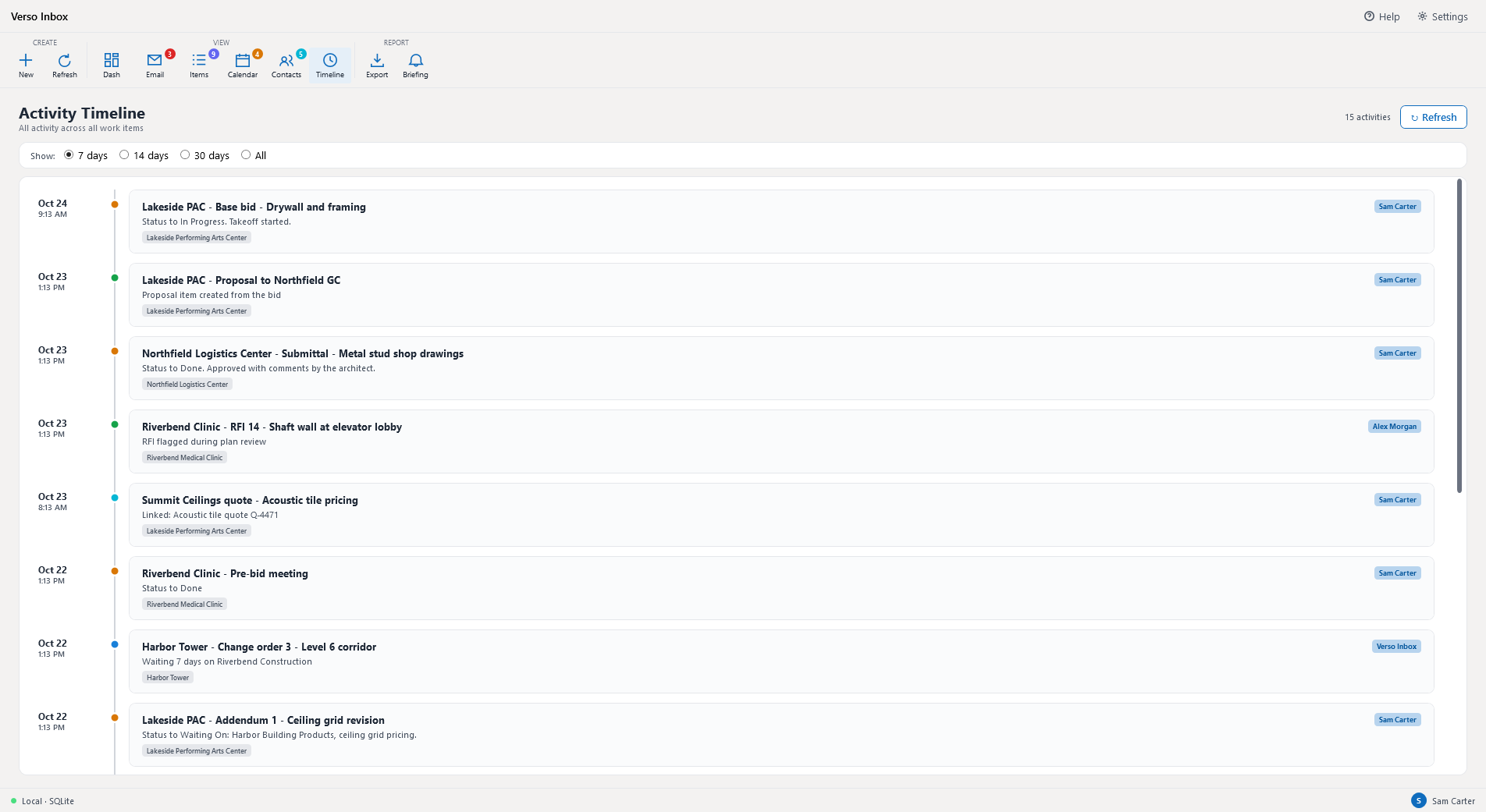Click the Refresh button beside activities count
The image size is (1486, 812).
tap(1434, 117)
